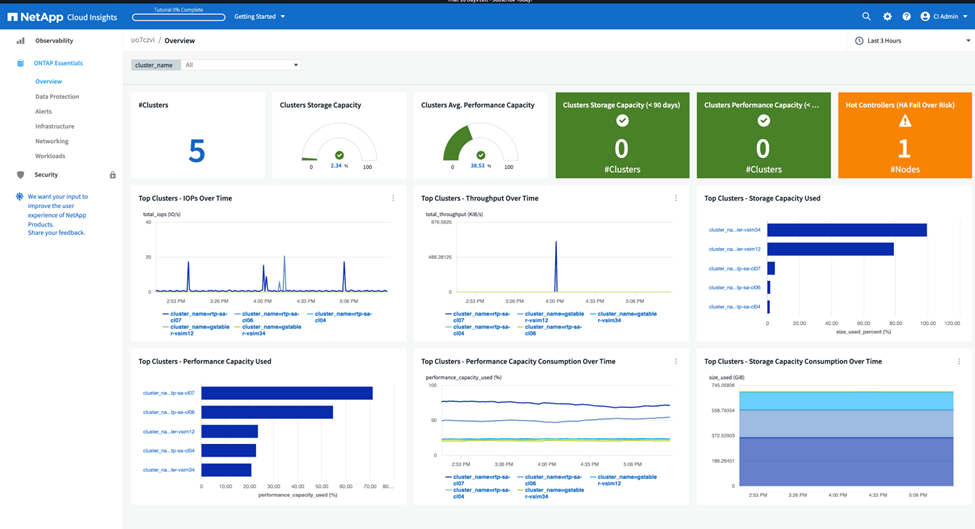Open kebab menu on Throughput Over Time chart
Viewport: 975px width, 529px height.
pos(676,198)
